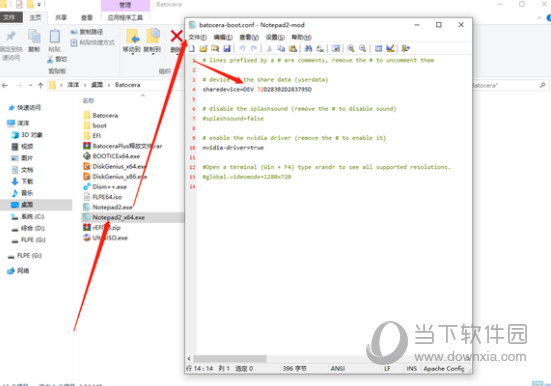The image size is (551, 386).
Task: Open 文件 tab in File Explorer ribbon
Action: [11, 17]
